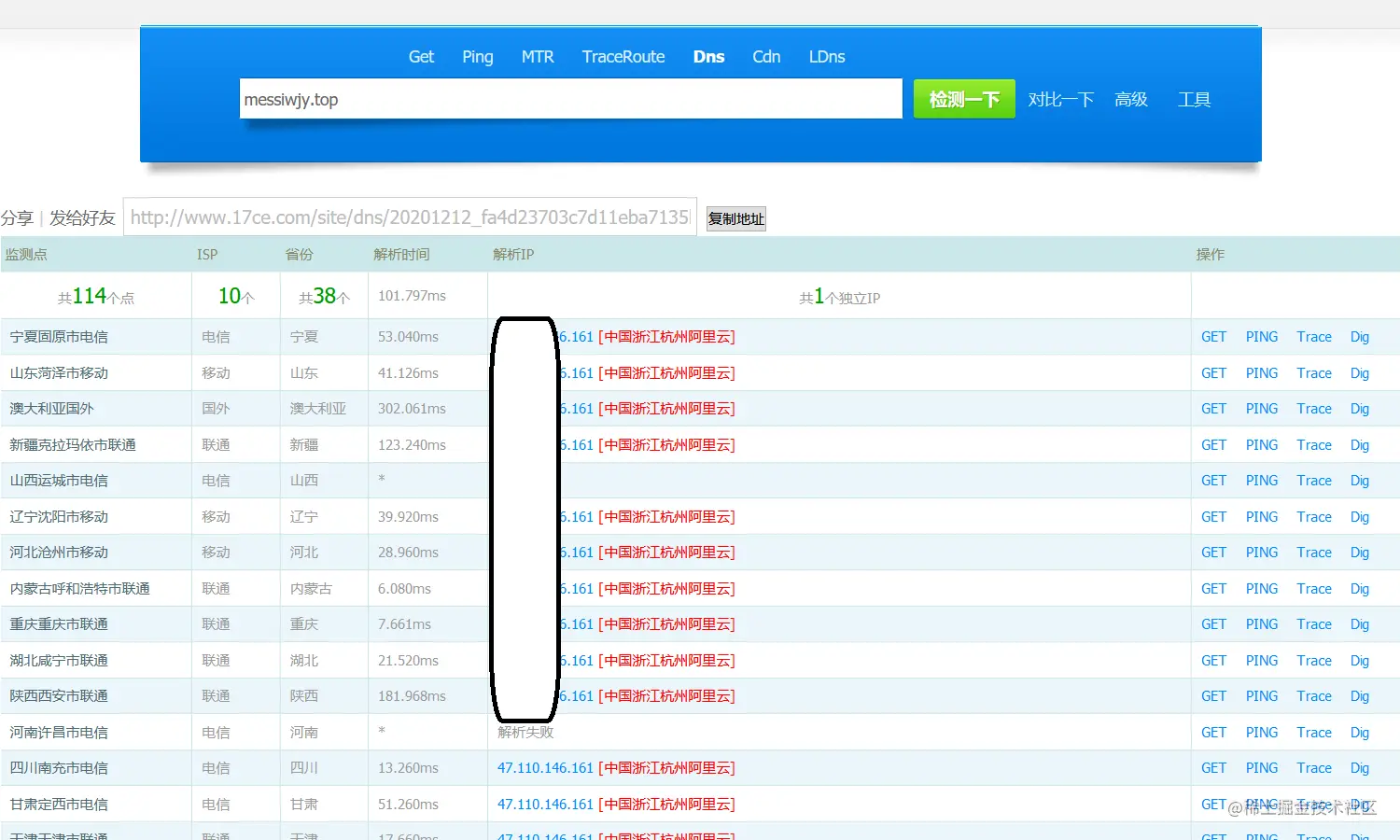Click Dig for 河南许昌市电信 row
Viewport: 1400px width, 840px height.
(1360, 733)
